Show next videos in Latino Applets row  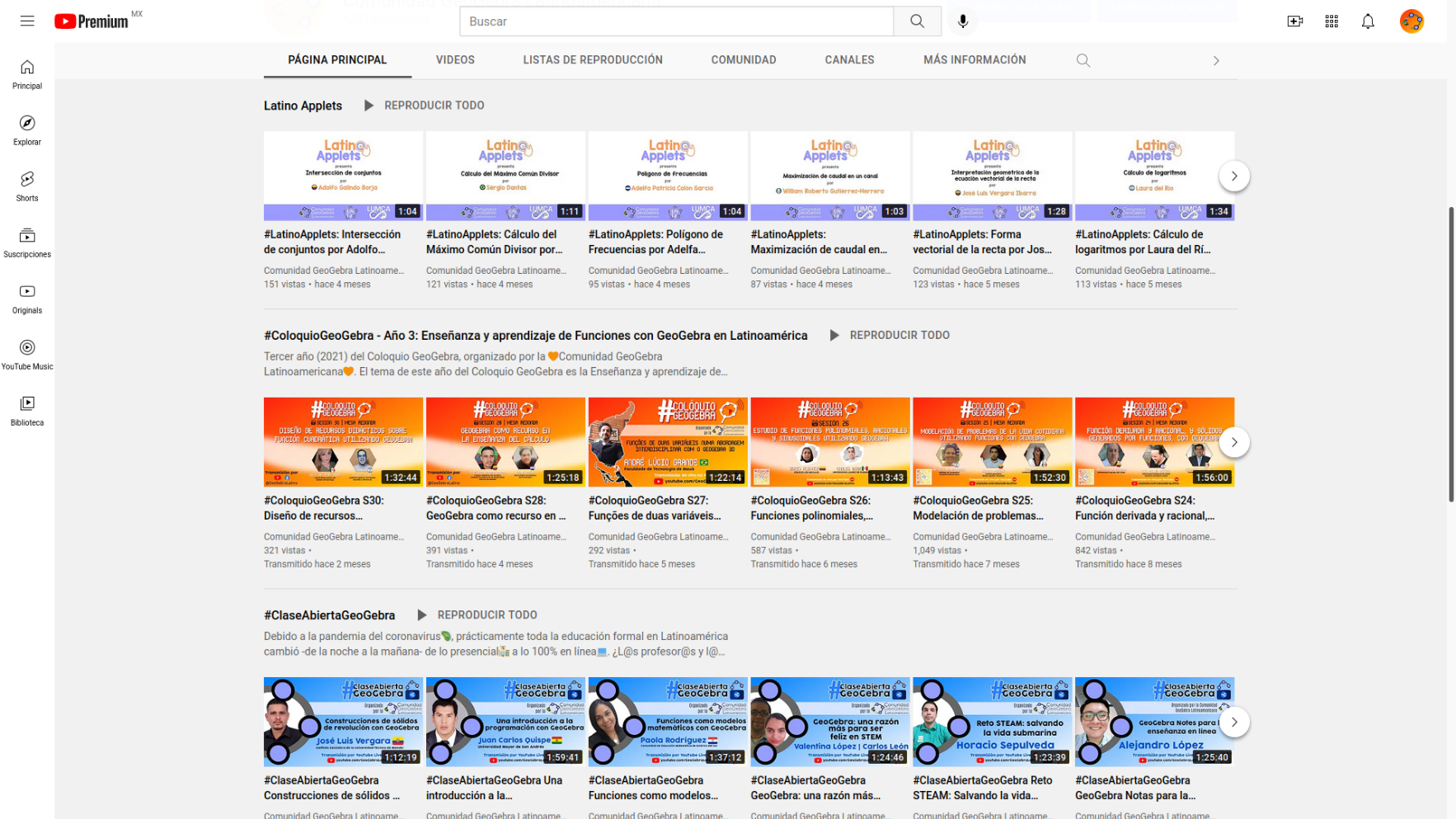tap(1233, 176)
